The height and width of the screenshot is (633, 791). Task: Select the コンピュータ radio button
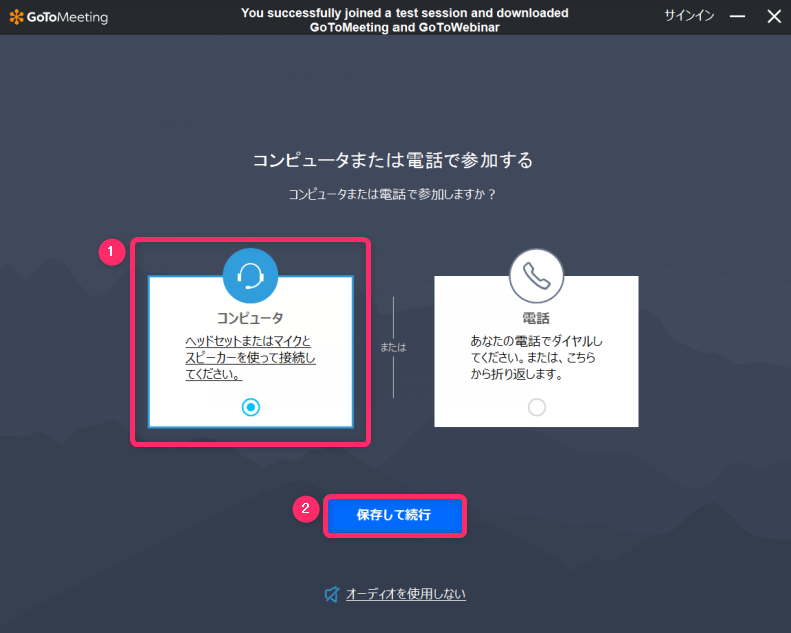tap(251, 407)
